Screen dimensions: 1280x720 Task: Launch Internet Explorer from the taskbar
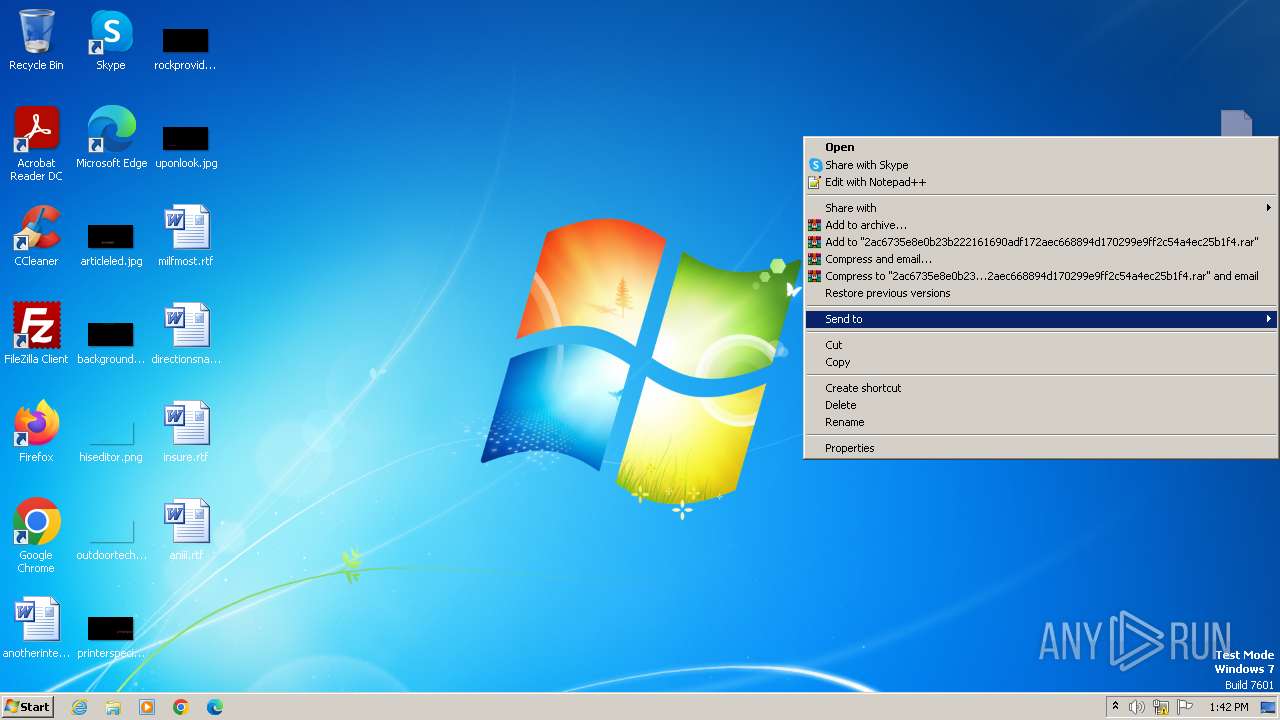tap(79, 707)
